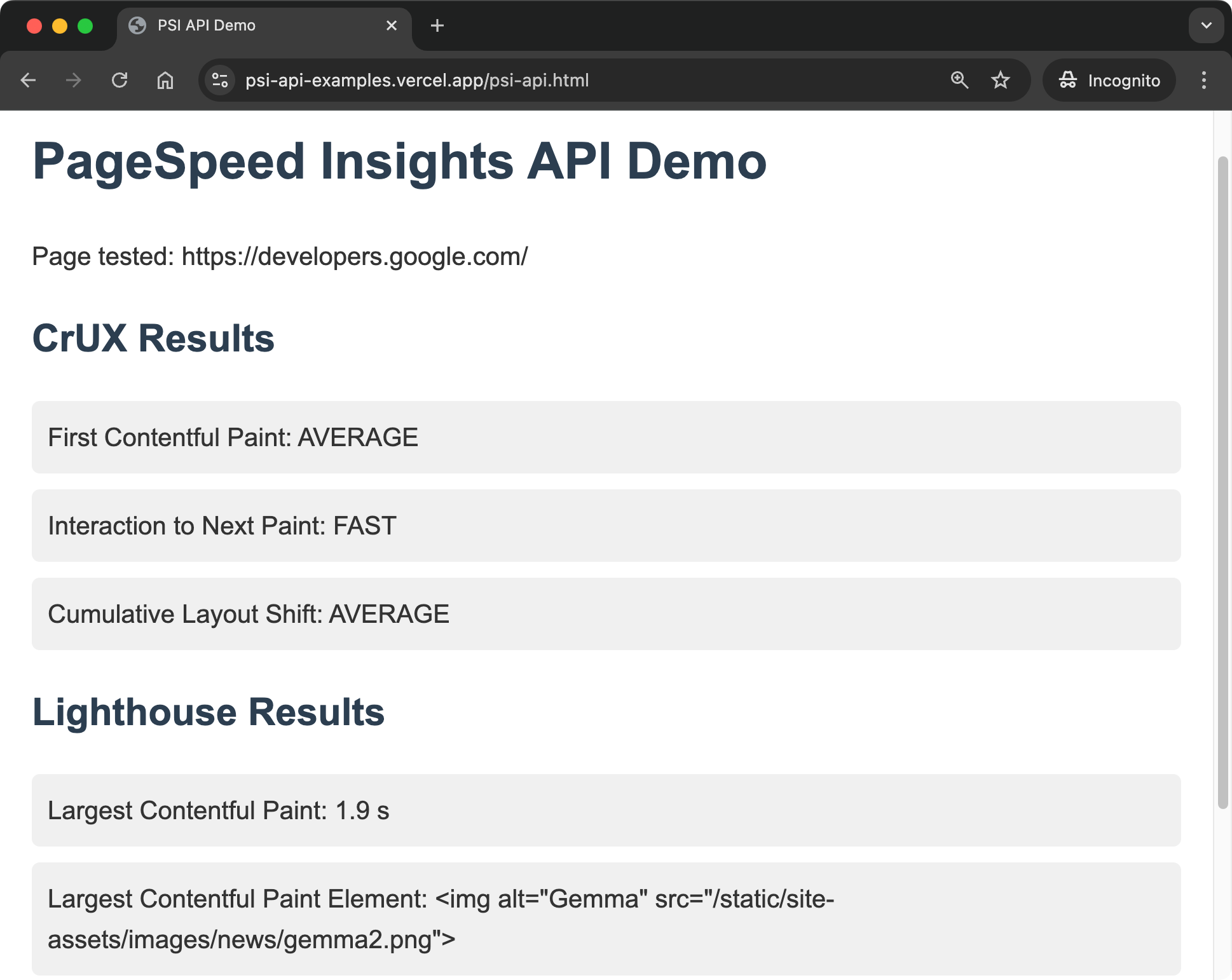
Task: Click the CrUX Results heading
Action: (153, 337)
